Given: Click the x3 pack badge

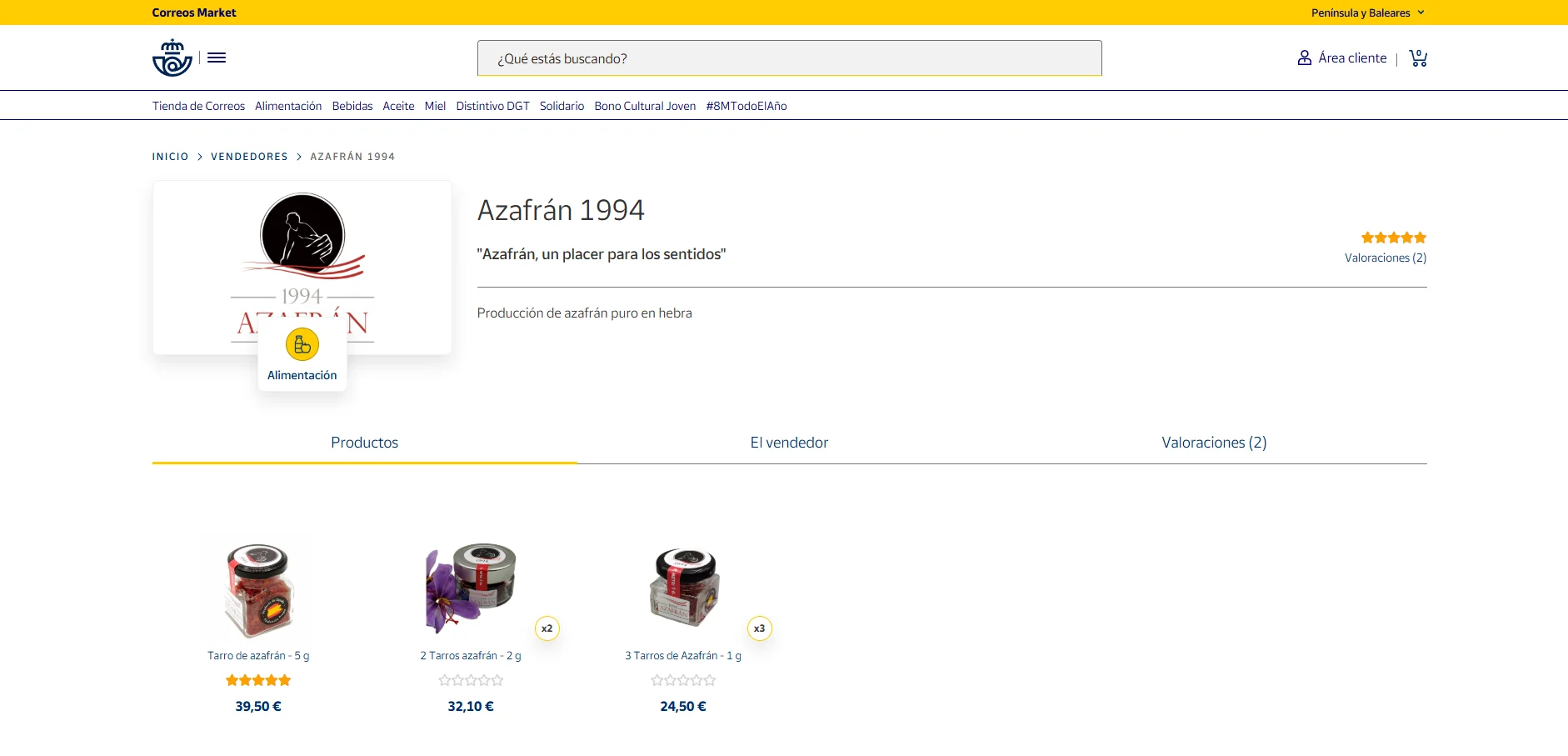Looking at the screenshot, I should click(x=759, y=628).
